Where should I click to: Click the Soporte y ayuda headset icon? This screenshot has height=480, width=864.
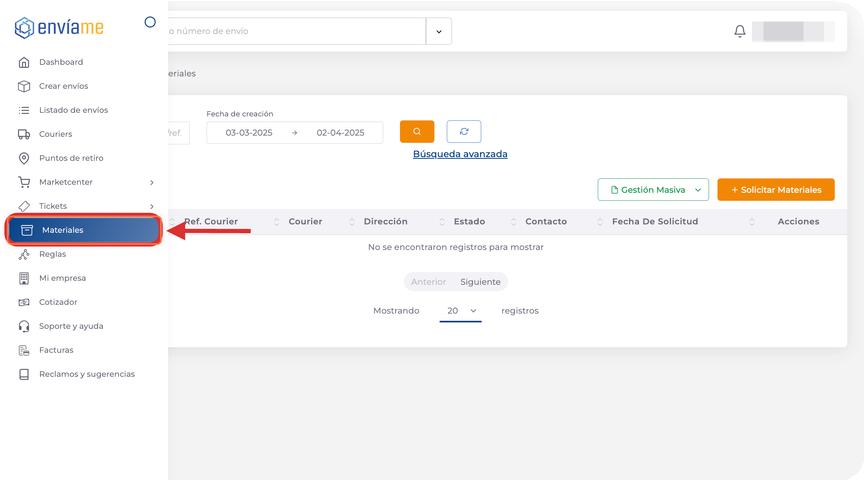point(24,326)
